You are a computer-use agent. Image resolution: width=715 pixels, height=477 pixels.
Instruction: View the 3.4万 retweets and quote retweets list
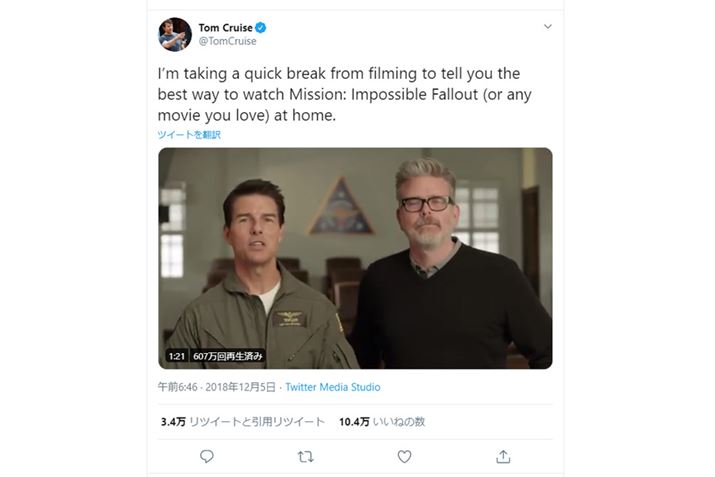pyautogui.click(x=242, y=422)
